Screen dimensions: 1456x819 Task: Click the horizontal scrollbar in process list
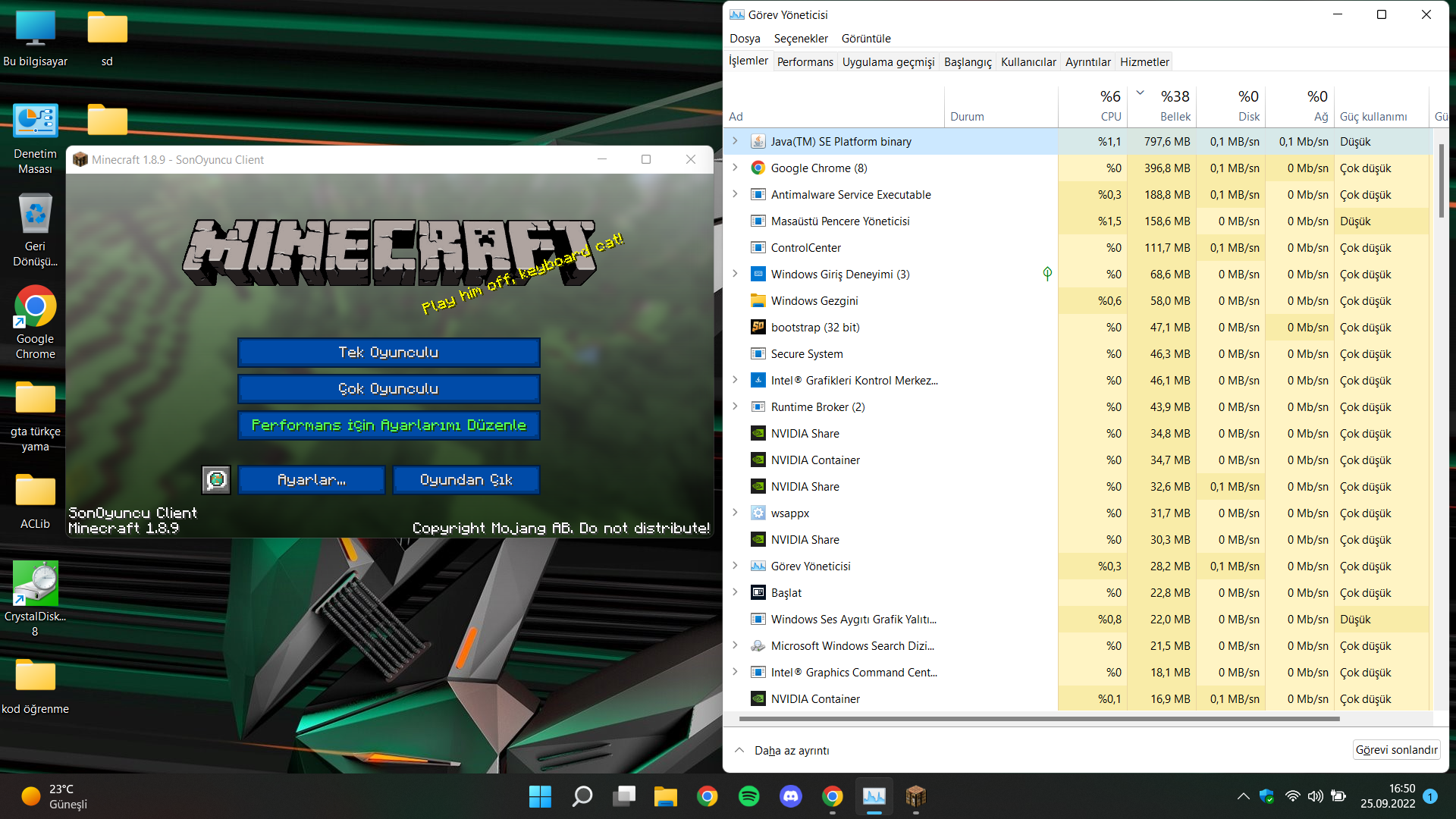(1039, 719)
